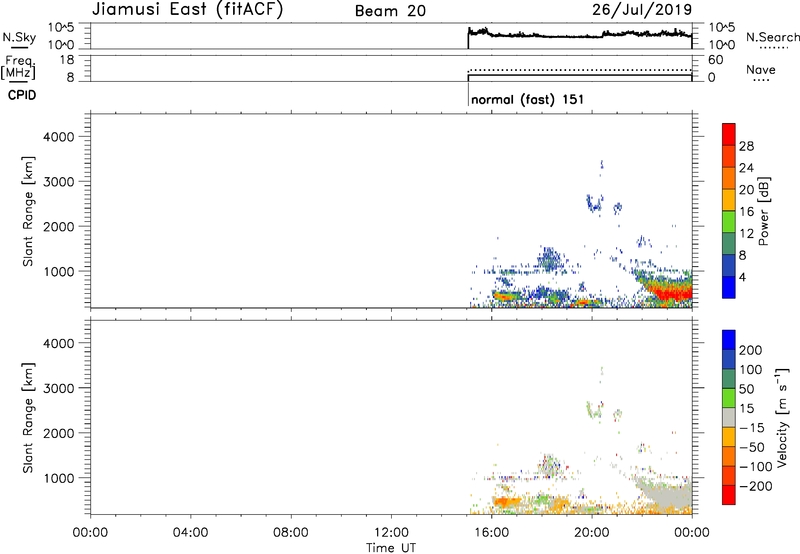
Task: Click the "N.Sky" legend label
Action: tap(19, 37)
